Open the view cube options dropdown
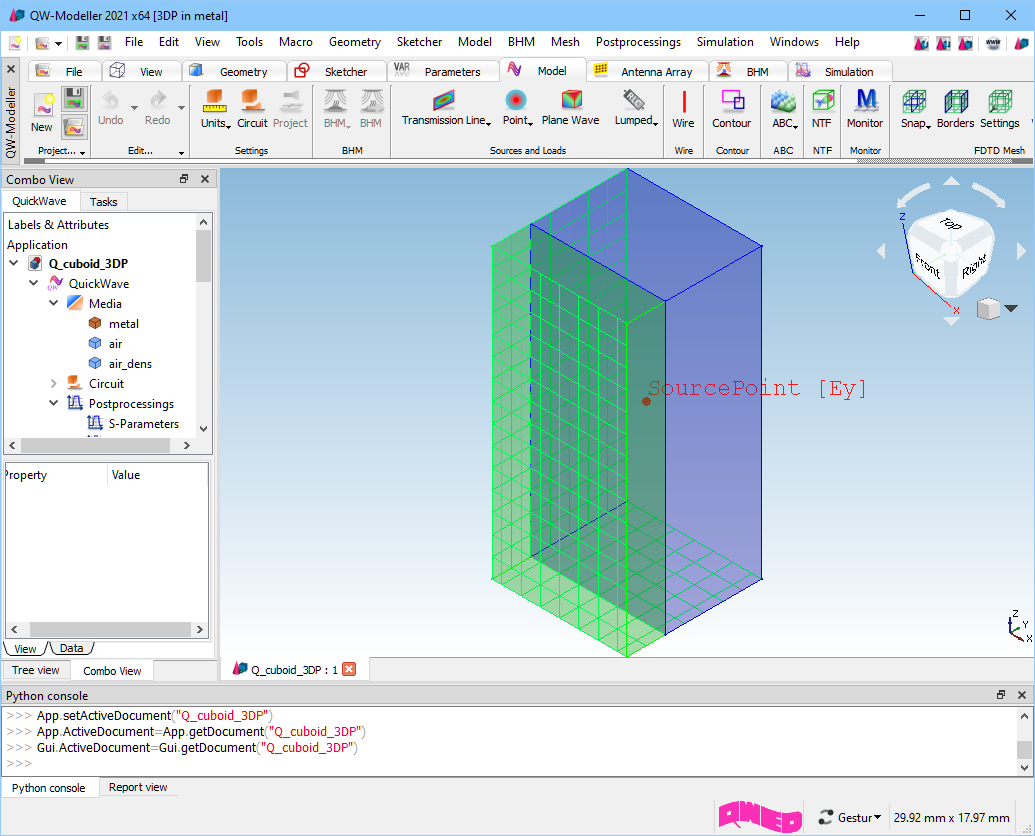Screen dimensions: 1035x836 click(1011, 308)
